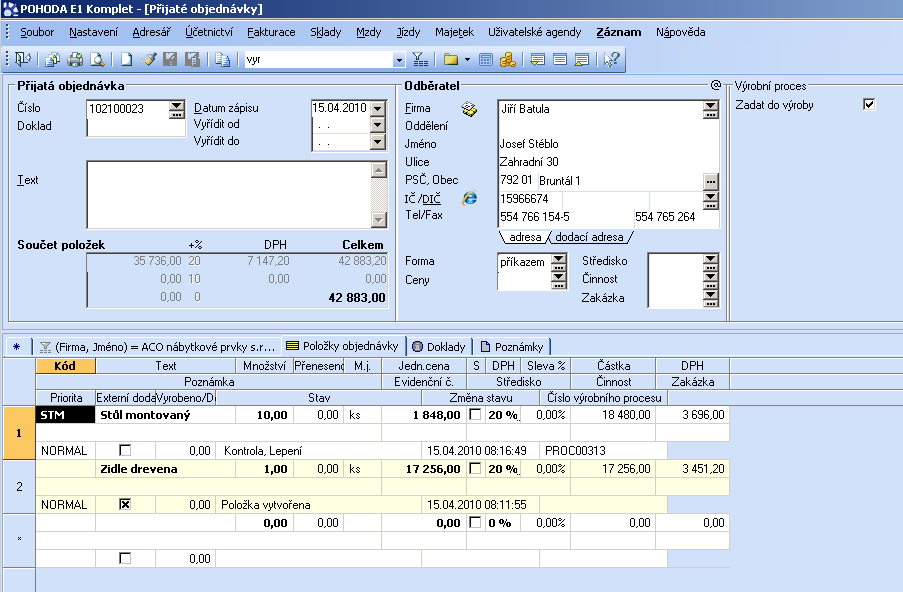Toggle the Zadat do výroby checkbox
The image size is (903, 592).
point(869,104)
